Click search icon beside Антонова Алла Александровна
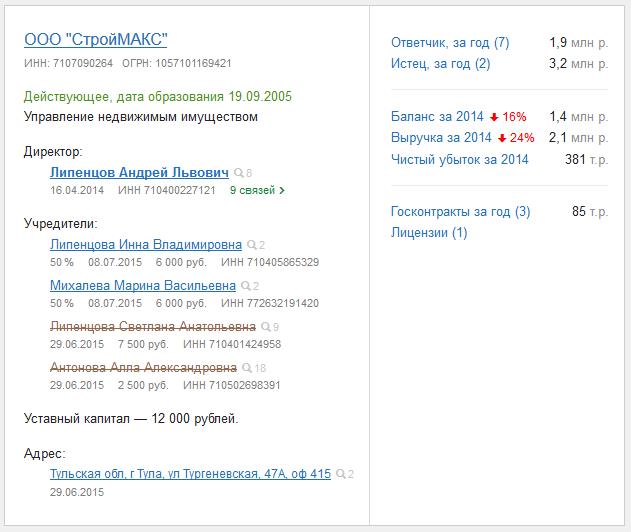The height and width of the screenshot is (532, 631). [244, 368]
